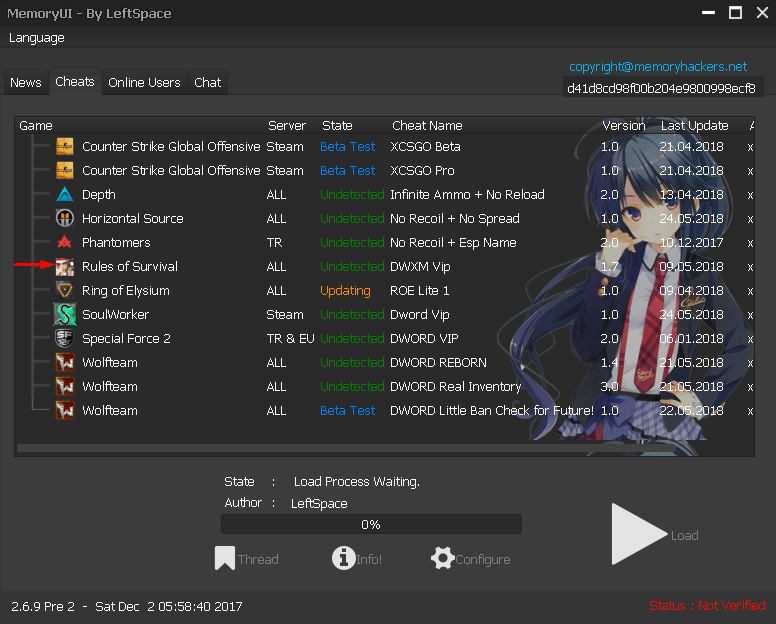This screenshot has height=624, width=776.
Task: Sort by the Version column header
Action: [624, 126]
